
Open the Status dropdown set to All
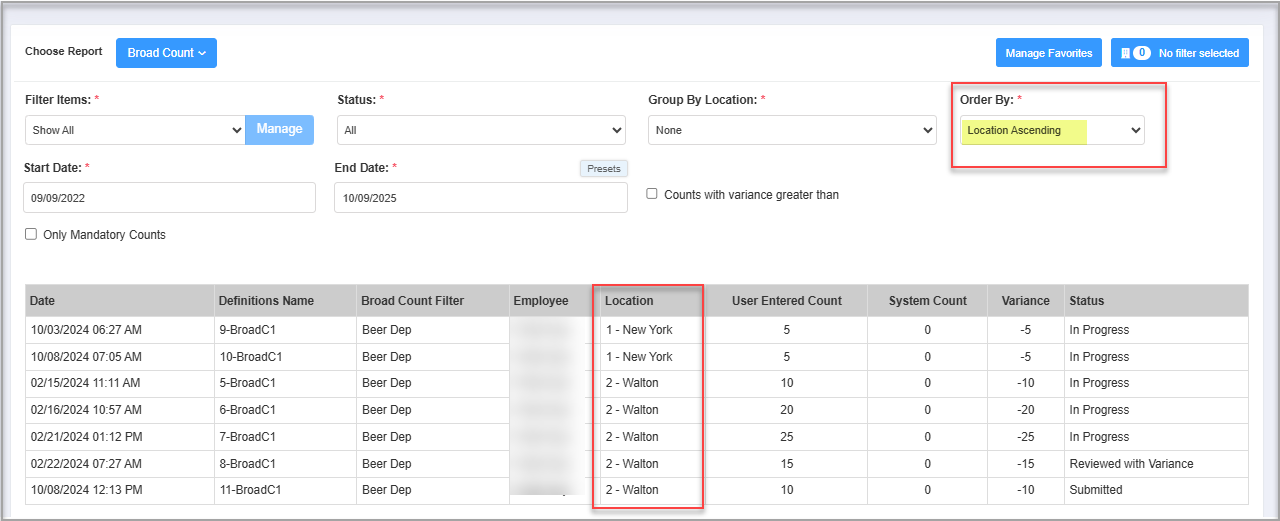pyautogui.click(x=481, y=130)
